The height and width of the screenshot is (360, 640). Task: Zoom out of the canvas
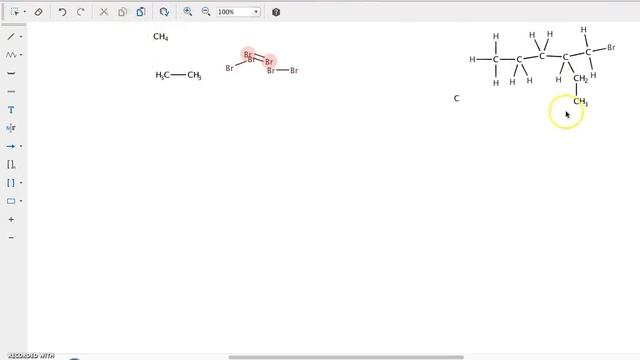[x=206, y=12]
